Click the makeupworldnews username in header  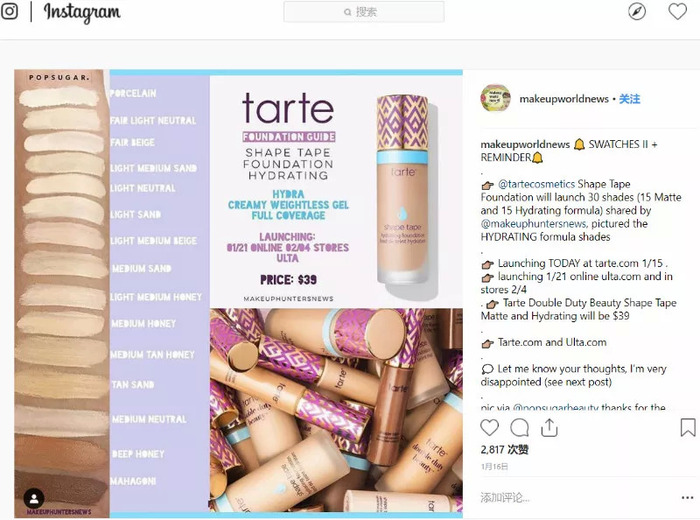[564, 99]
